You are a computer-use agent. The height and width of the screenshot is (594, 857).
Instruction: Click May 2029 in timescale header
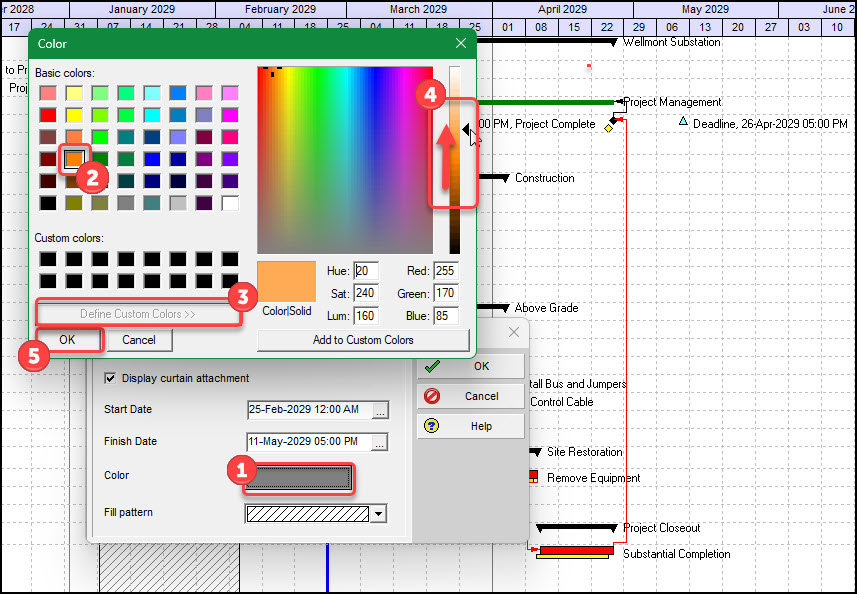point(706,9)
